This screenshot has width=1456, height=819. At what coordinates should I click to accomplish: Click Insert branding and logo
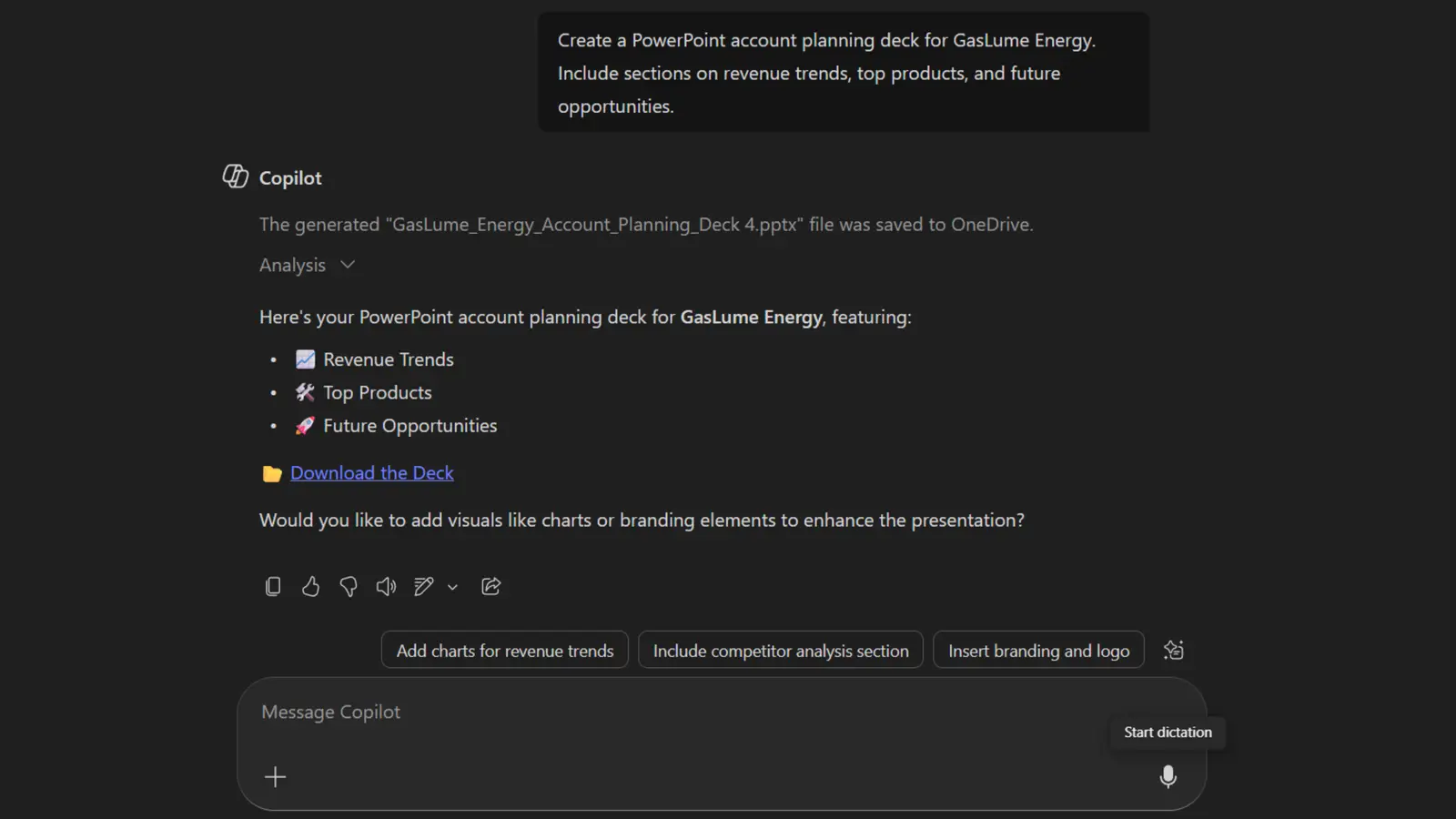click(1038, 650)
